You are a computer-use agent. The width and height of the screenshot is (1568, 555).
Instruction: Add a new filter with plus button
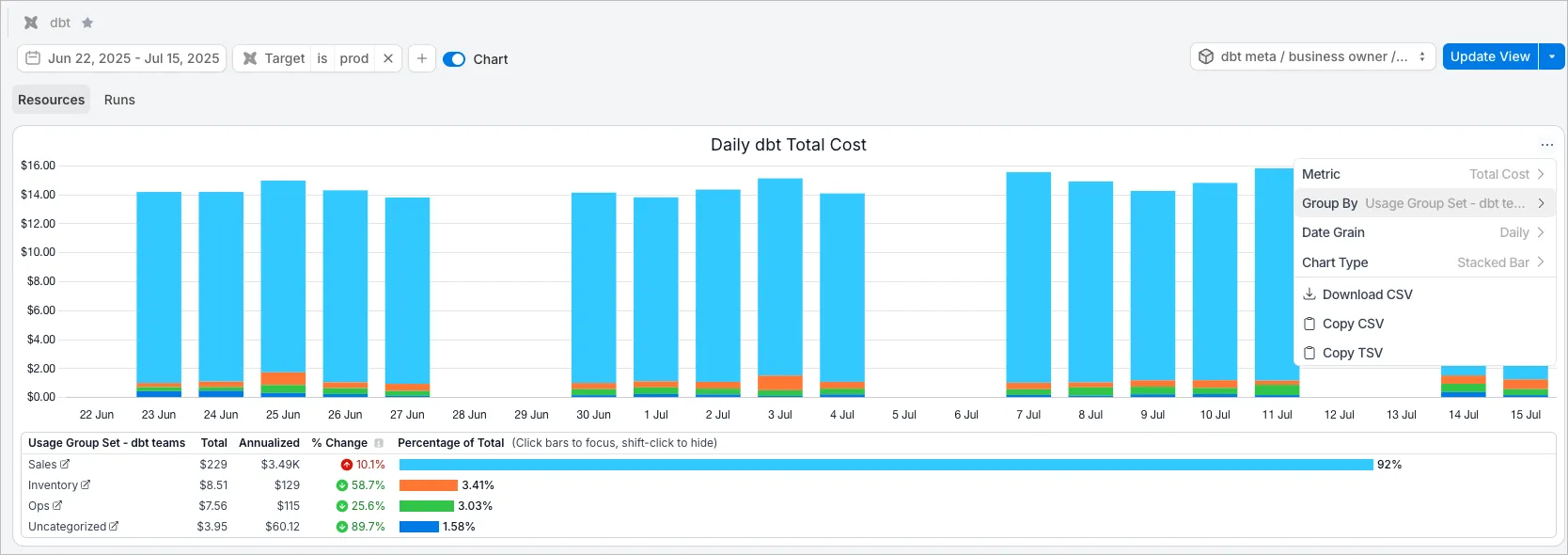point(422,58)
